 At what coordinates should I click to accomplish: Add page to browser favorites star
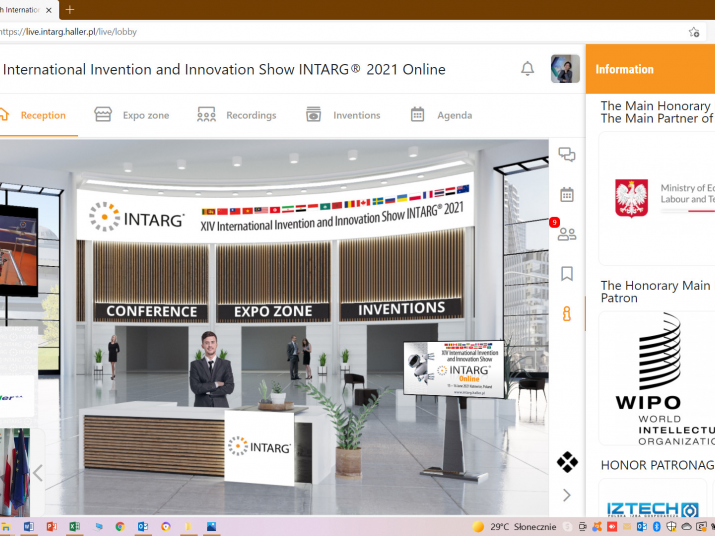pyautogui.click(x=694, y=32)
